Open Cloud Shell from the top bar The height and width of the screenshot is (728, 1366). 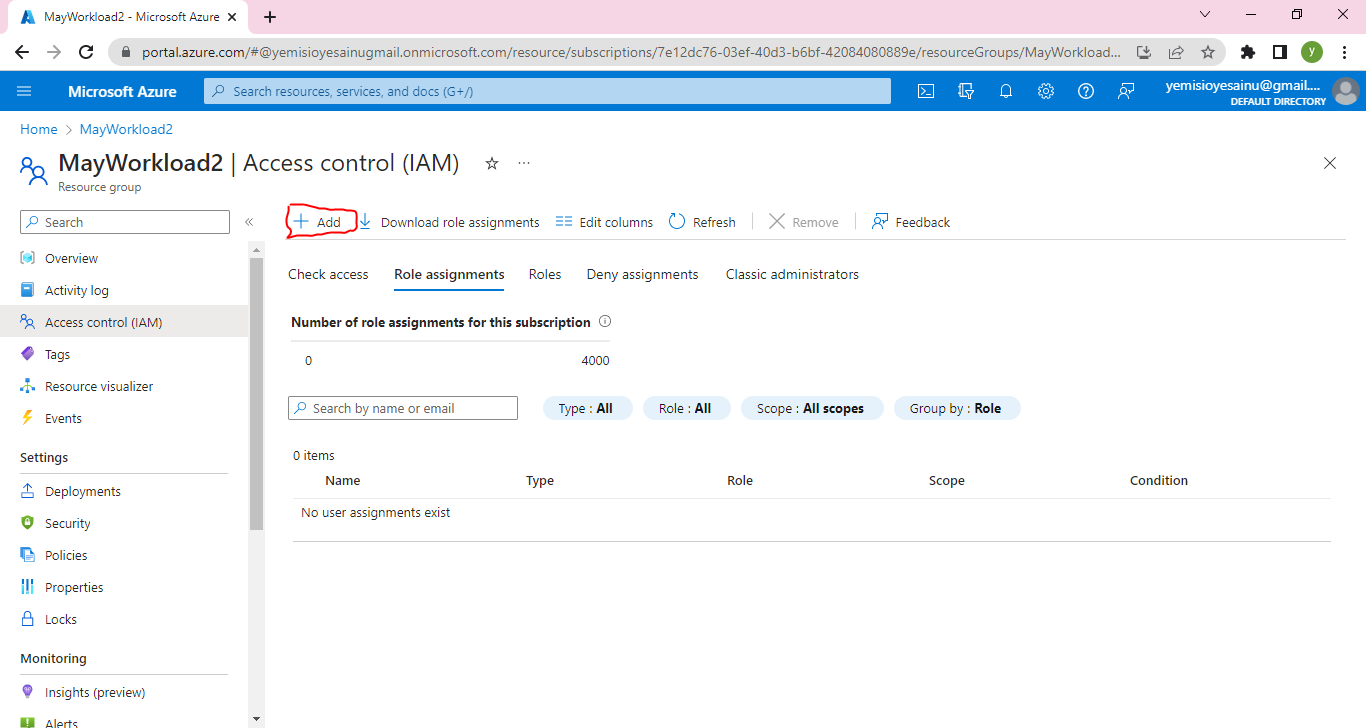coord(926,91)
